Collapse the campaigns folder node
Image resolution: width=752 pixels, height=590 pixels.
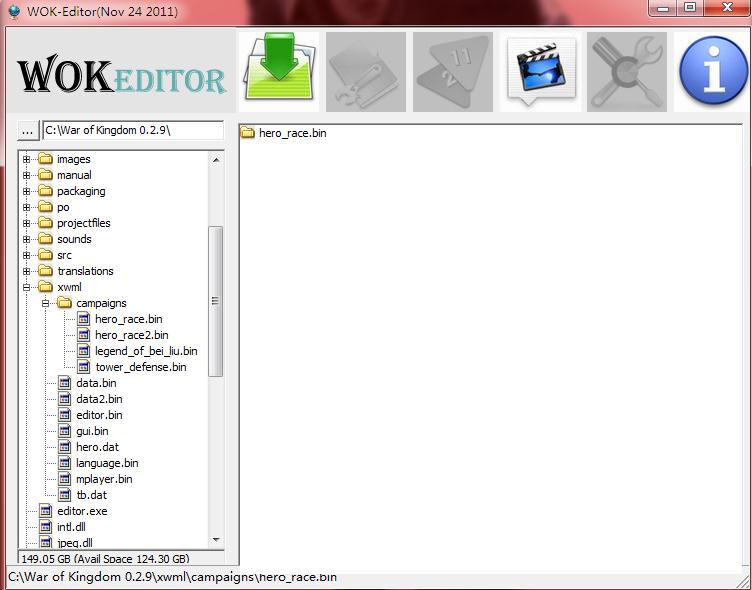point(46,303)
